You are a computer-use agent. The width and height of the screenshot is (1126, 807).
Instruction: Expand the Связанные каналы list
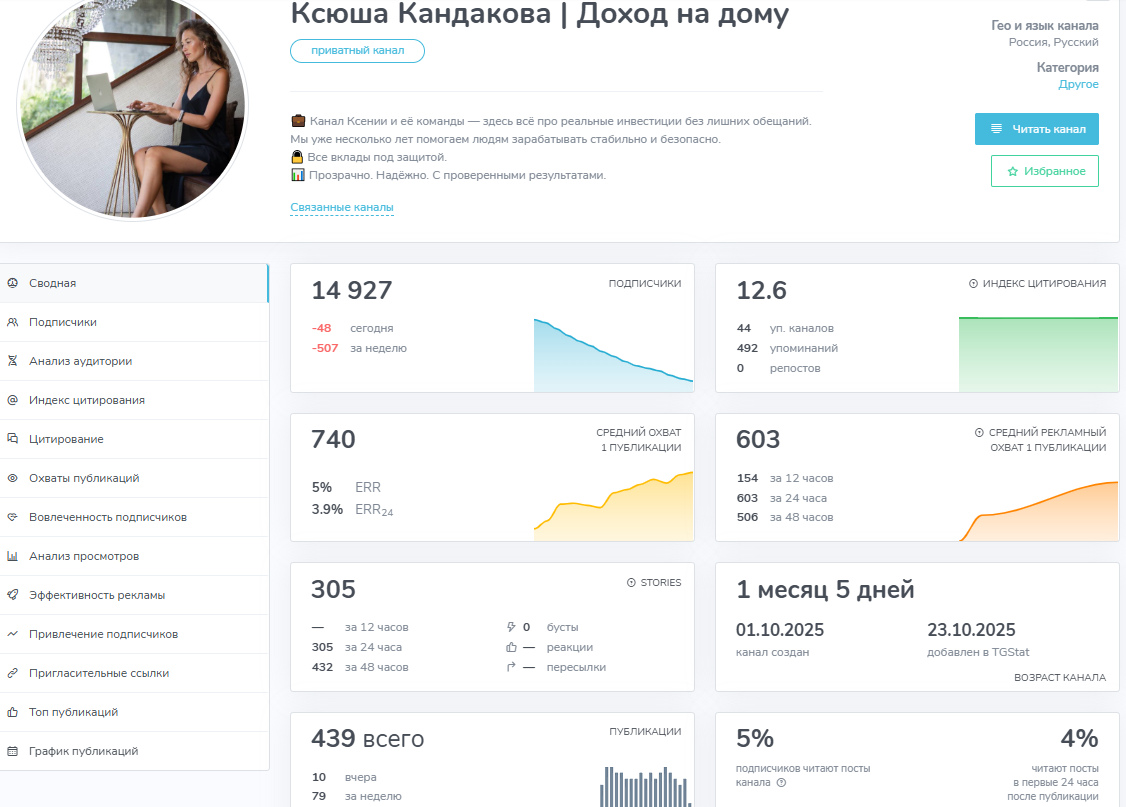(x=342, y=208)
